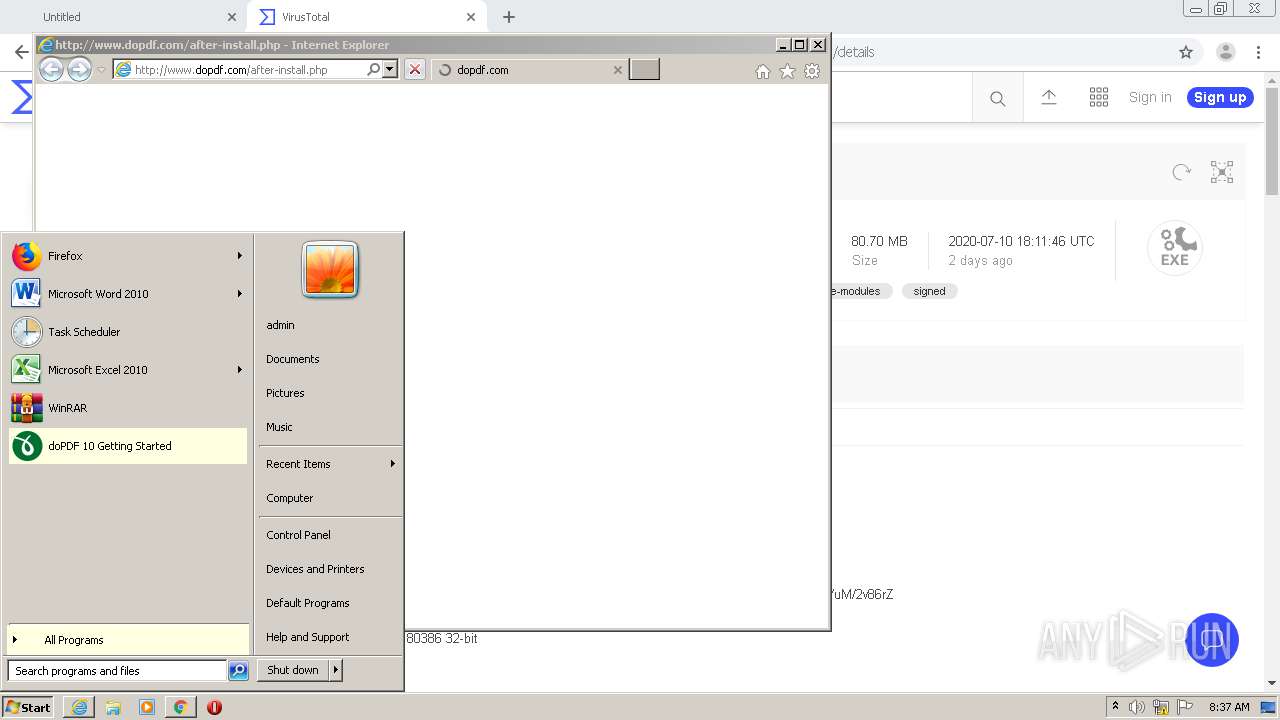Open Music from the Start menu
The width and height of the screenshot is (1280, 720).
(x=330, y=427)
